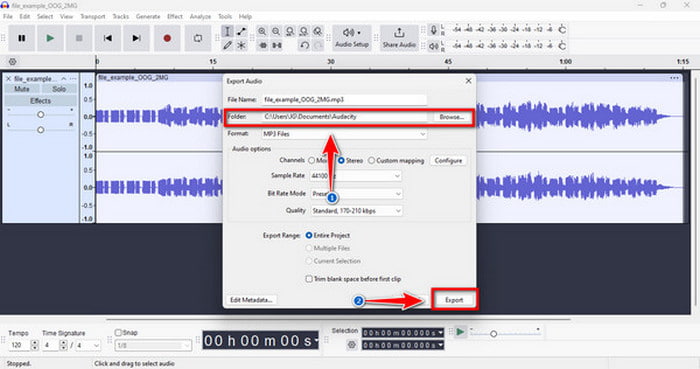The width and height of the screenshot is (700, 369).
Task: Click the Zoom Toggle icon
Action: pyautogui.click(x=317, y=31)
